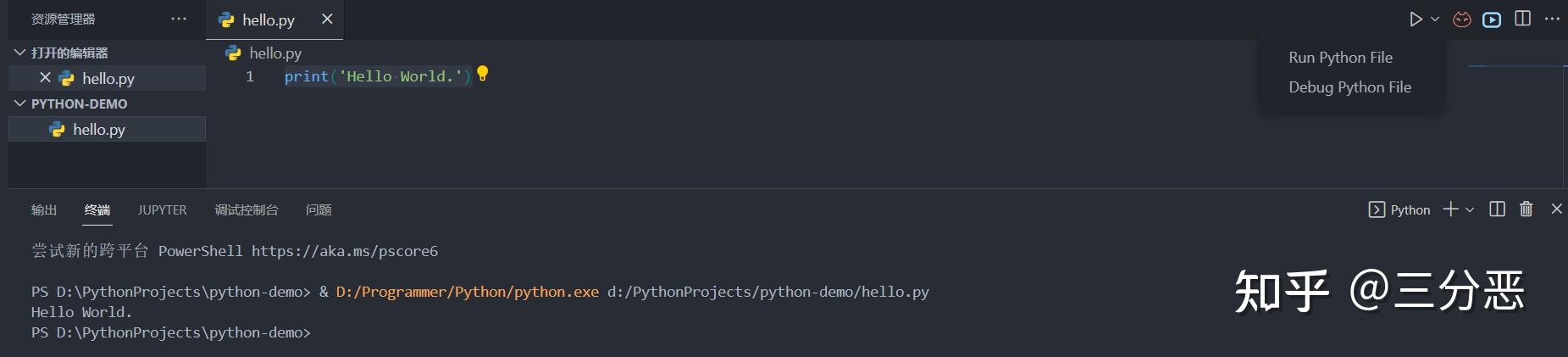Close the hello.py editor tab
Viewport: 1568px width, 357px height.
327,19
